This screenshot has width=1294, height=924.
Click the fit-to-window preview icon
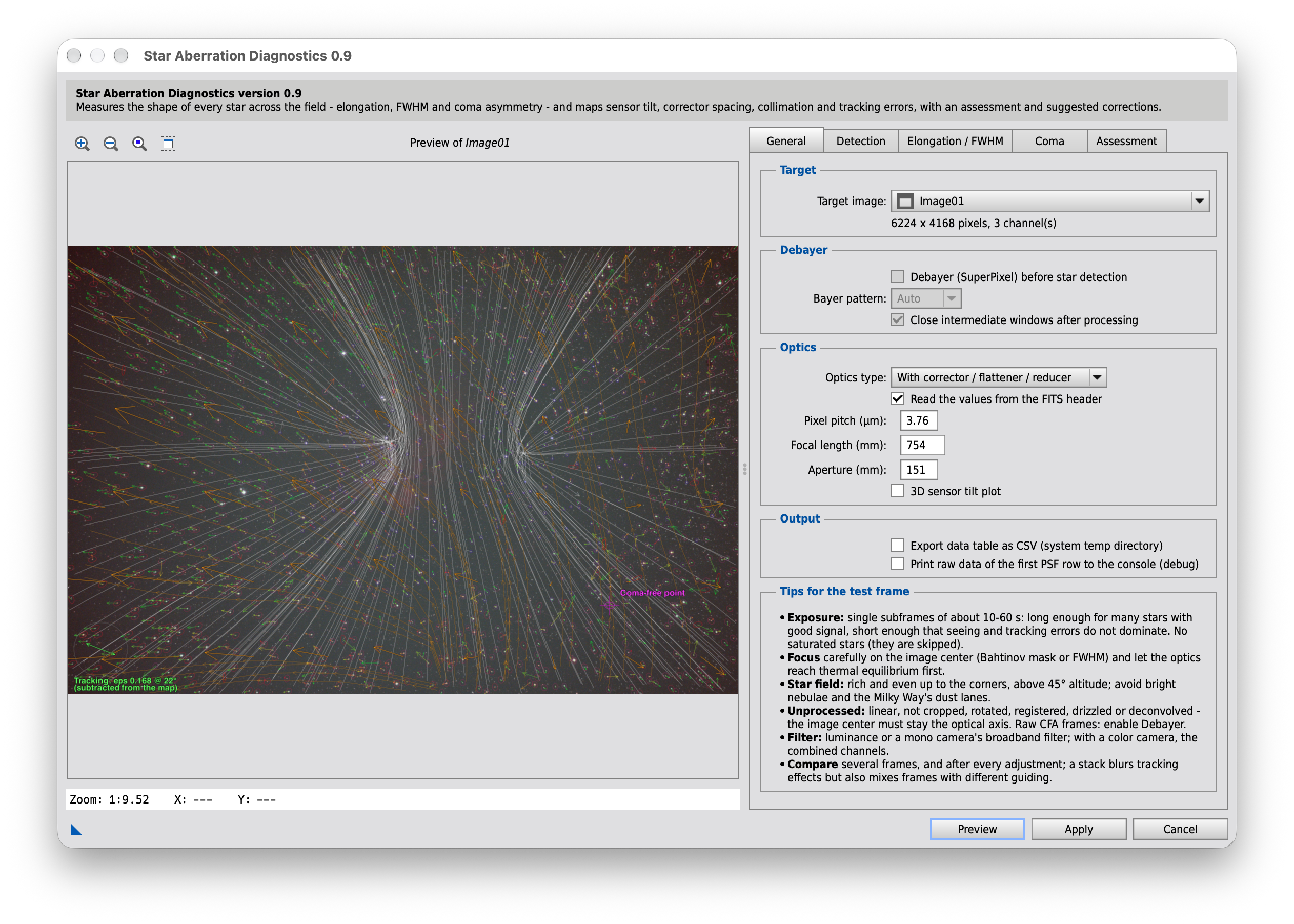coord(168,144)
